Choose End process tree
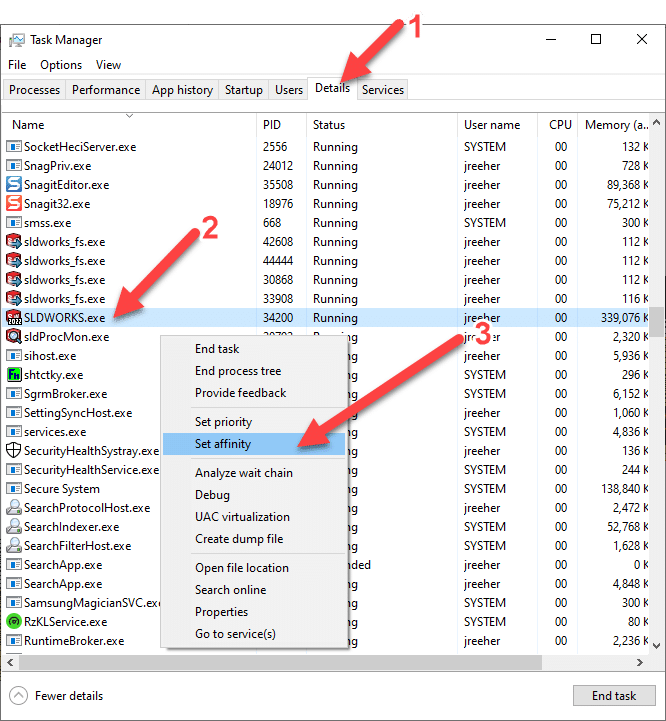Screen dimensions: 666x721 (x=254, y=371)
